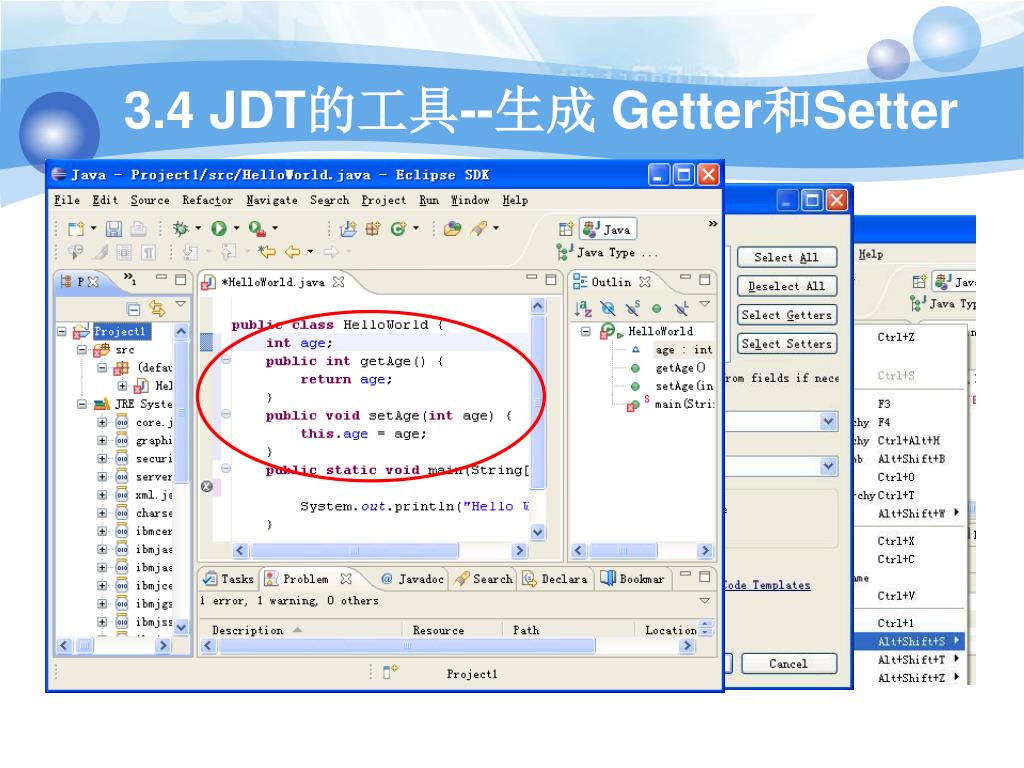
Task: Click the External Tools run icon
Action: [x=257, y=228]
